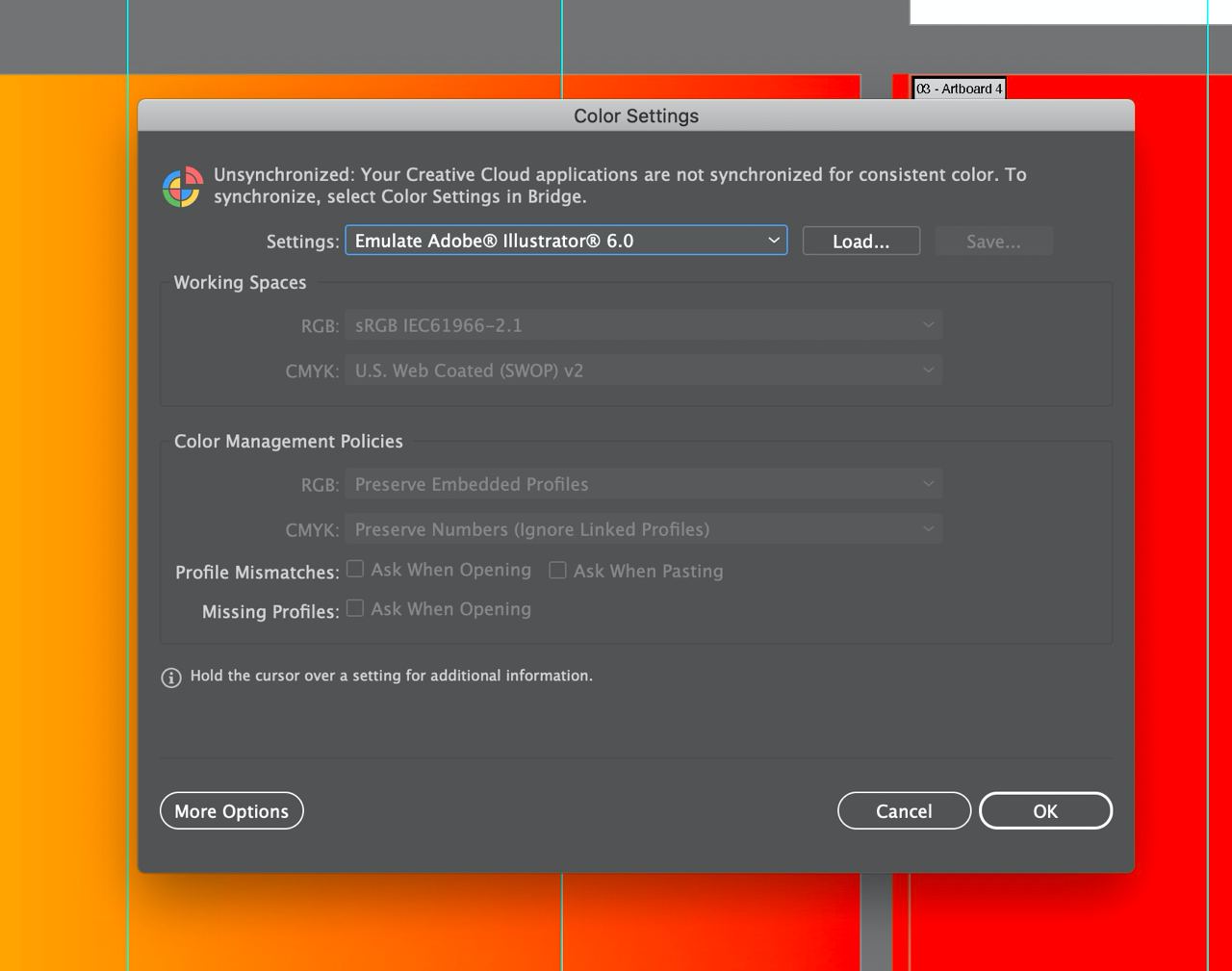Click the Unsynchronized warning message text
Screen dimensions: 1232x971
(620, 185)
